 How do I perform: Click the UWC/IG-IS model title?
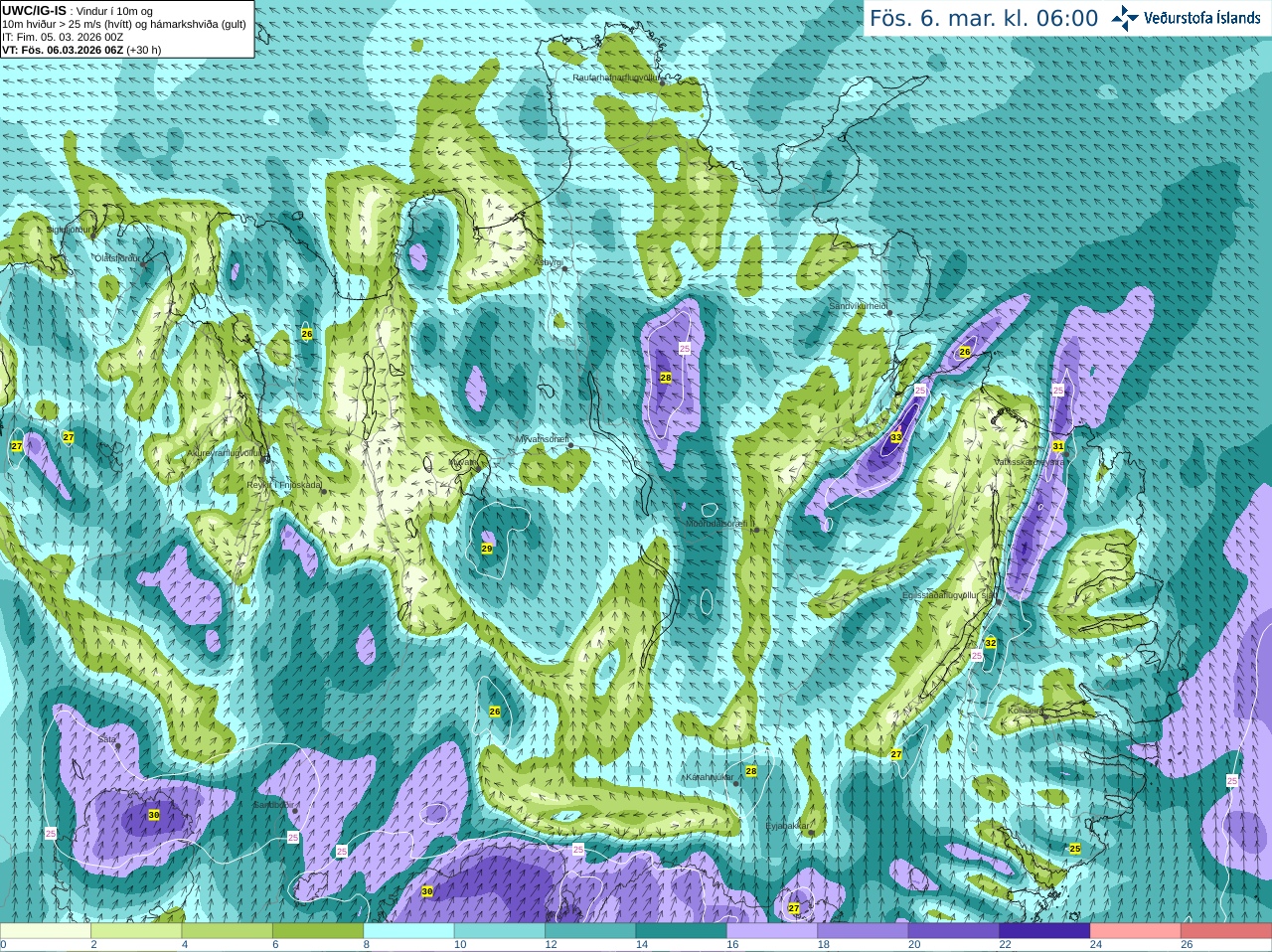point(35,10)
